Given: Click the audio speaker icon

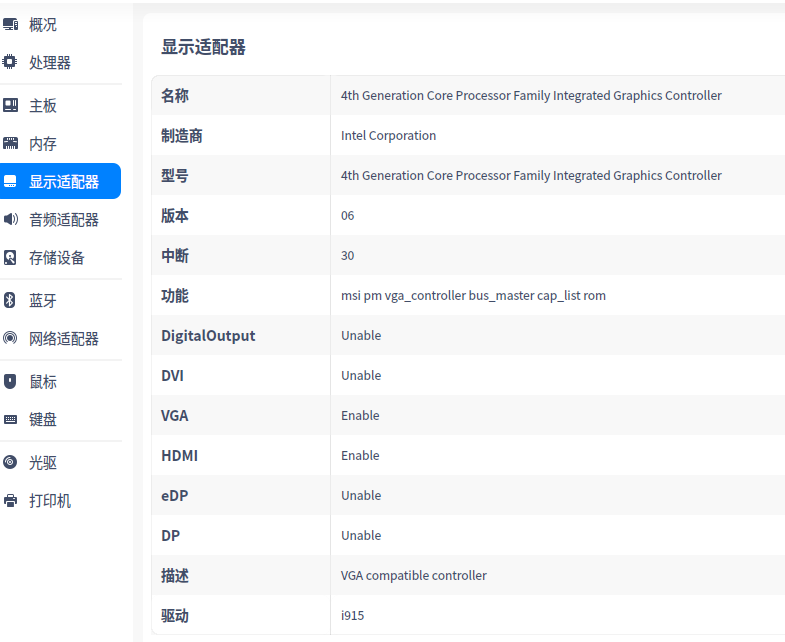Looking at the screenshot, I should click(x=10, y=219).
